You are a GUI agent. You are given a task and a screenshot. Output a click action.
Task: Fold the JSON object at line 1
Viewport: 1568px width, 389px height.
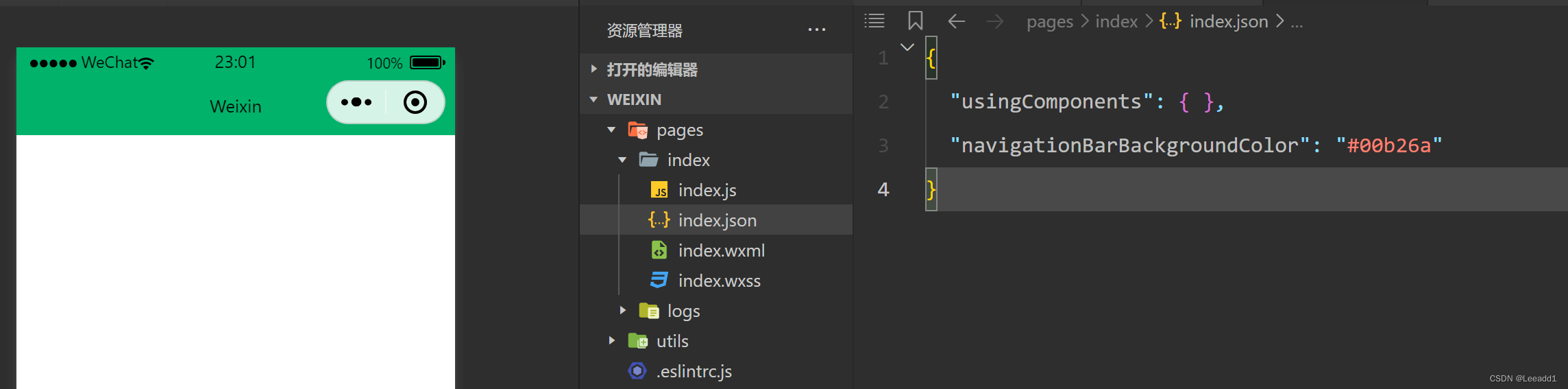tap(907, 47)
